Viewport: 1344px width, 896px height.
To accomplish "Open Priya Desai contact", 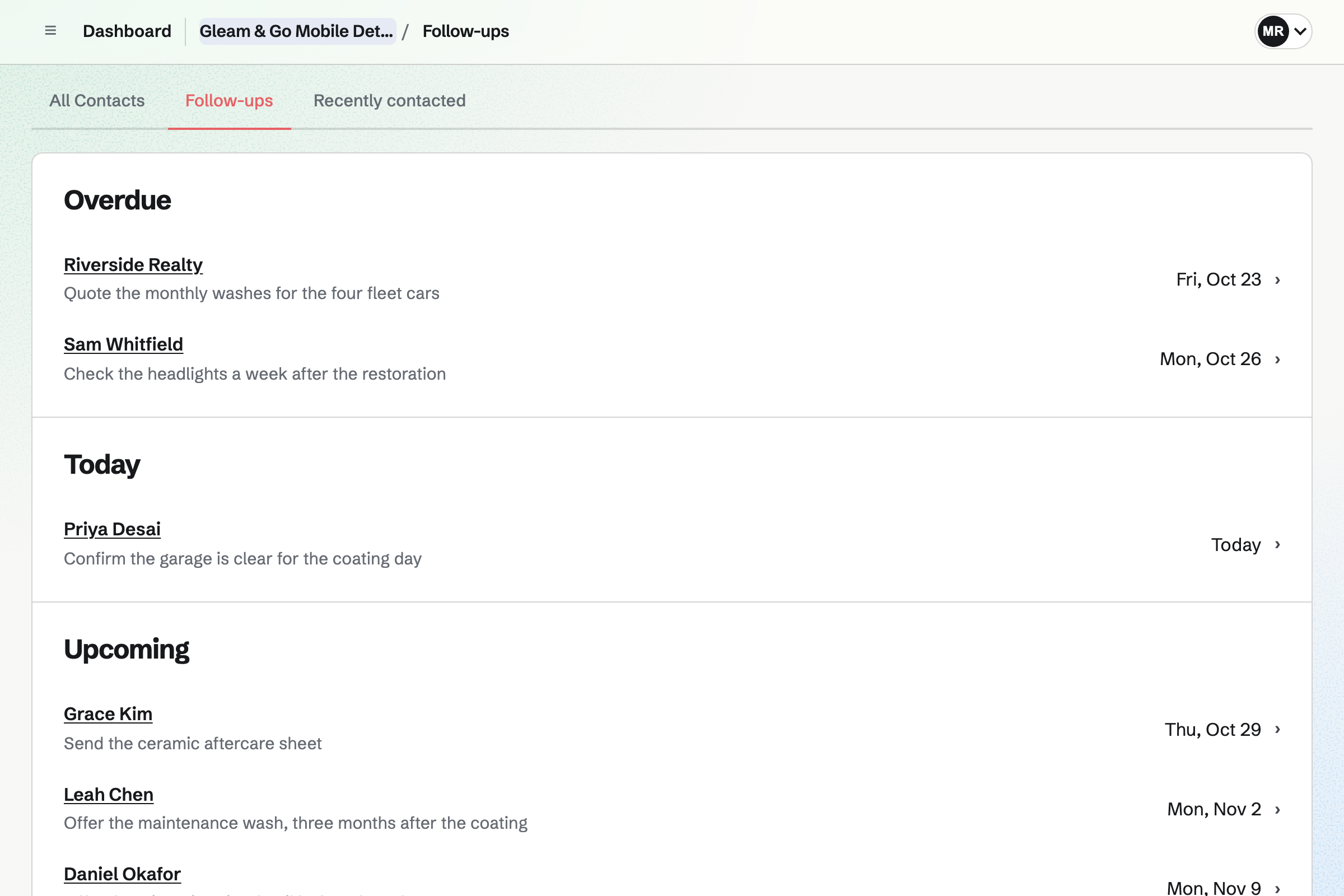I will point(112,529).
